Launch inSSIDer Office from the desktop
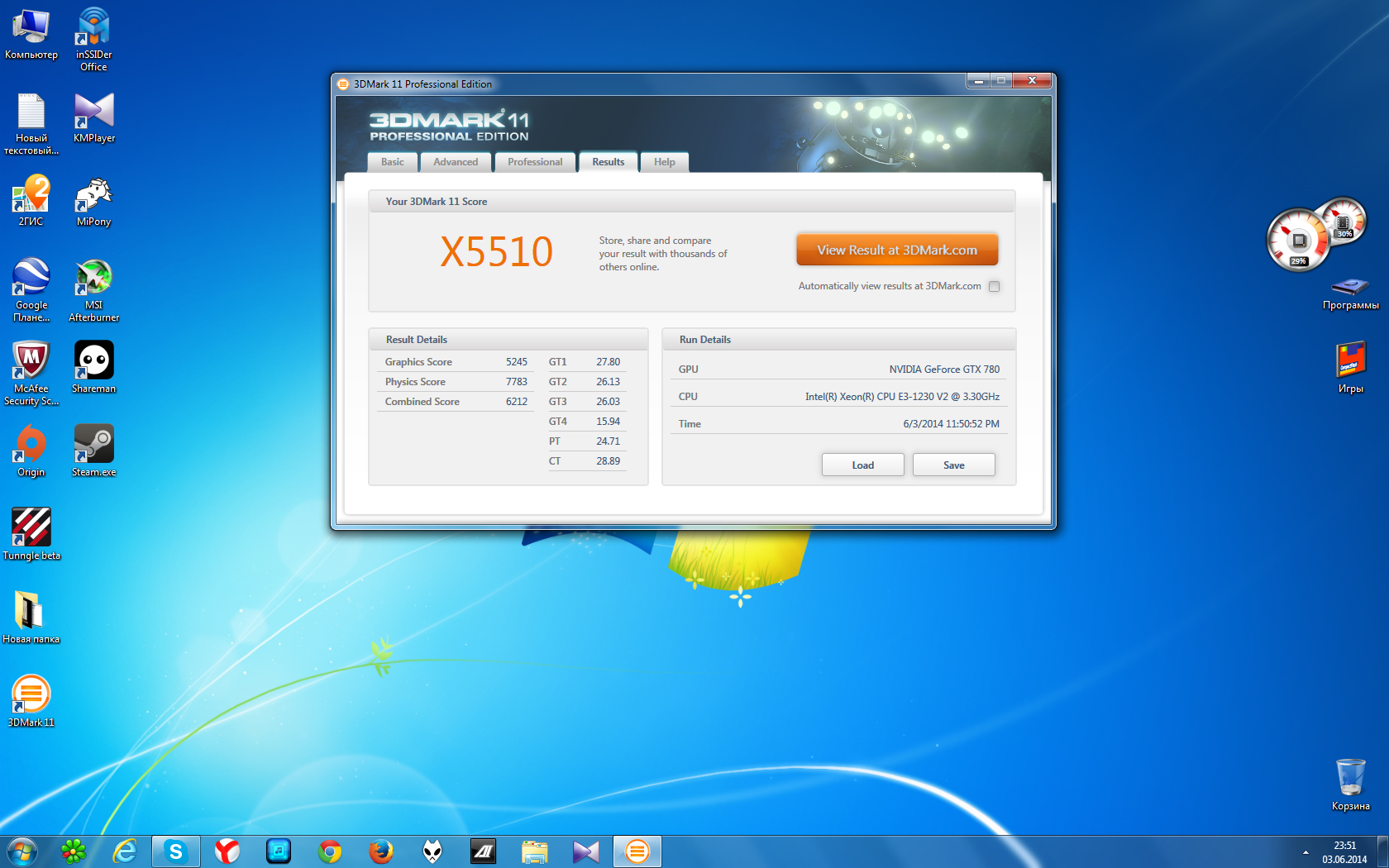The height and width of the screenshot is (868, 1389). coord(93,40)
